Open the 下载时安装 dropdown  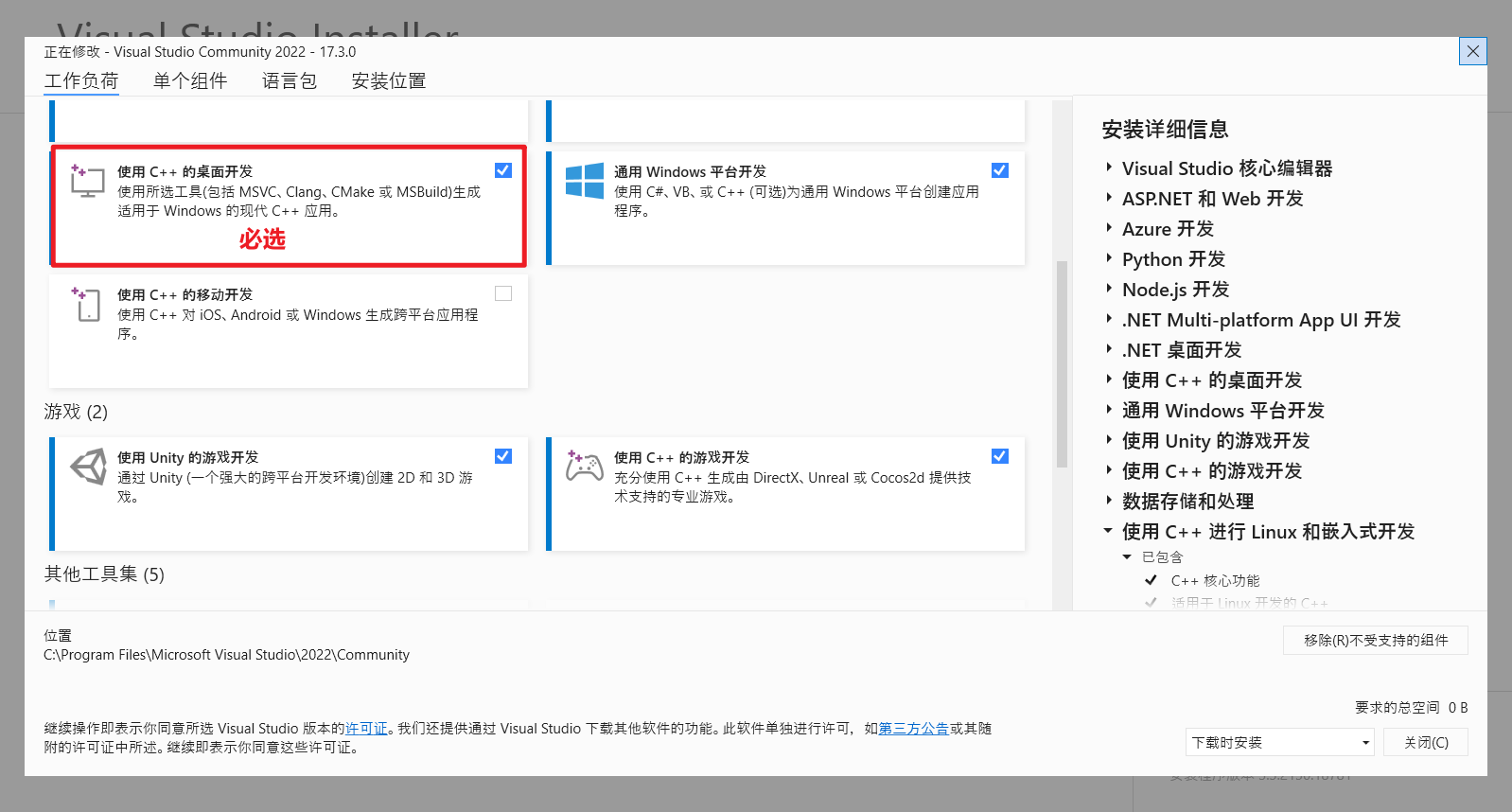(x=1280, y=742)
